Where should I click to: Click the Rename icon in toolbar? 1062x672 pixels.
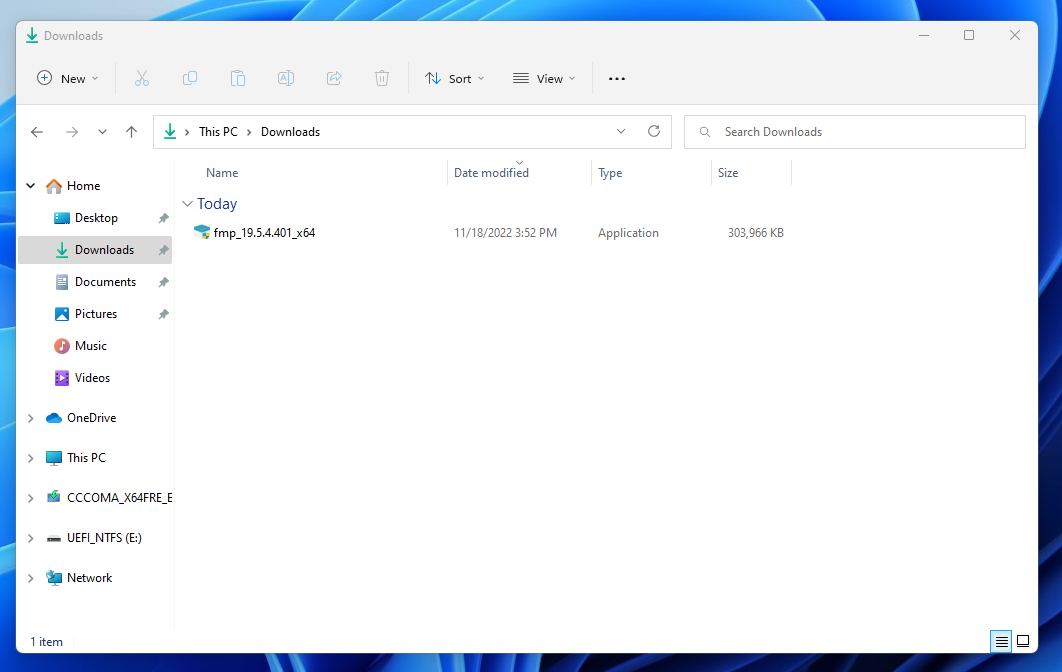pyautogui.click(x=286, y=79)
